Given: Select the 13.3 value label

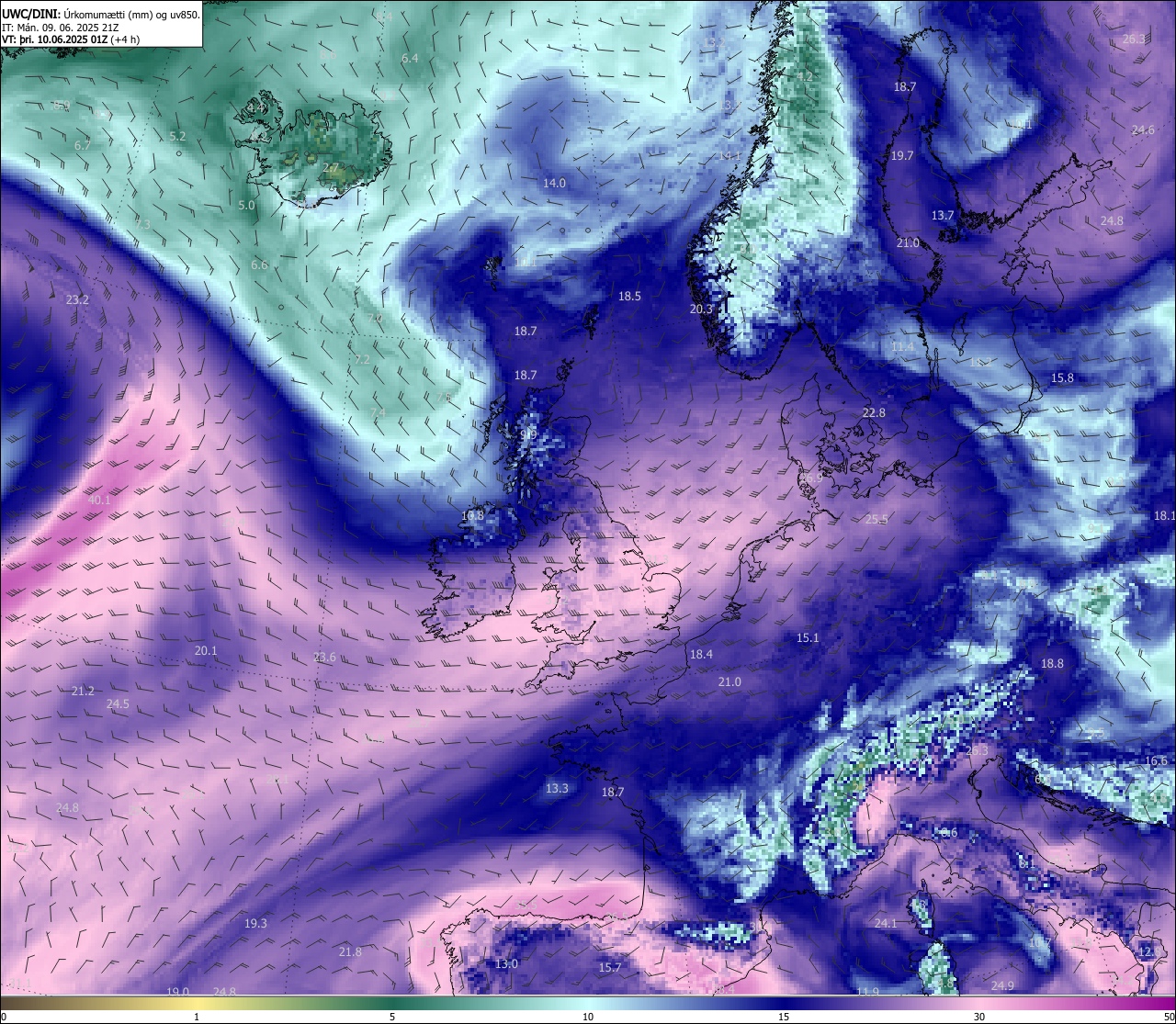Looking at the screenshot, I should [557, 788].
